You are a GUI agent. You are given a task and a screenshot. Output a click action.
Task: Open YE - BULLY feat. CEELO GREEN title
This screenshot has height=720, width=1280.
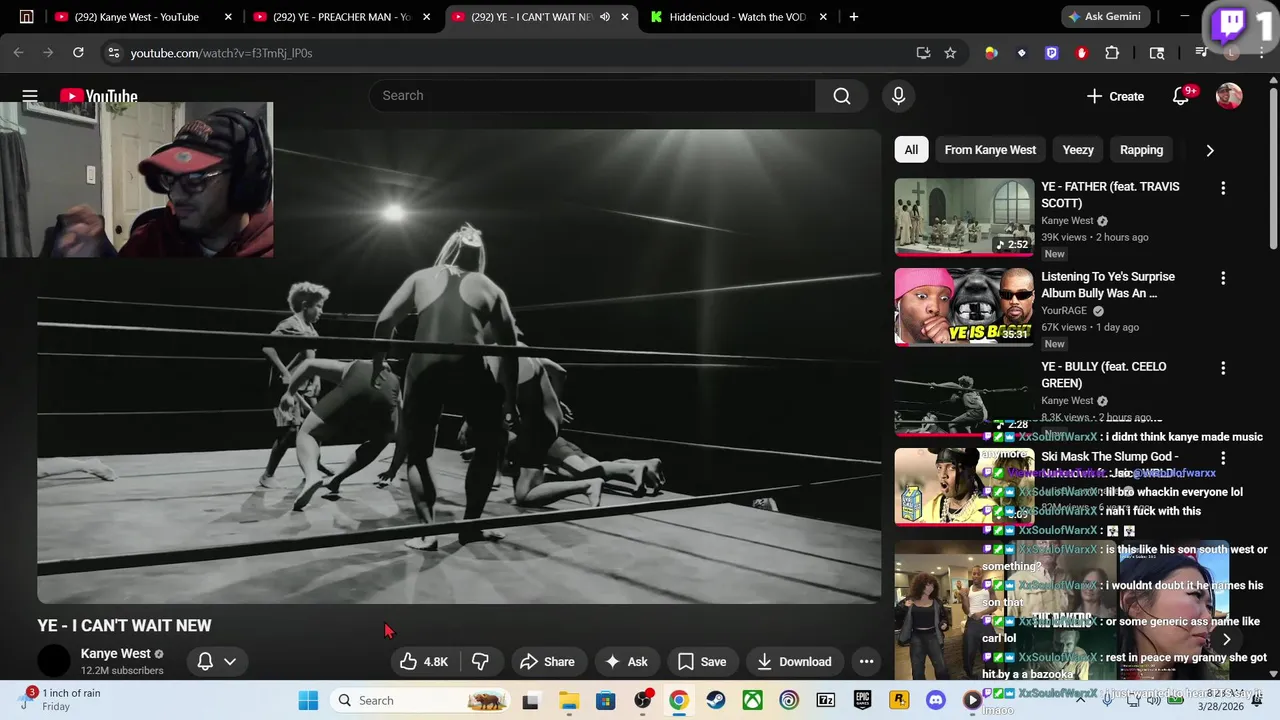1103,375
